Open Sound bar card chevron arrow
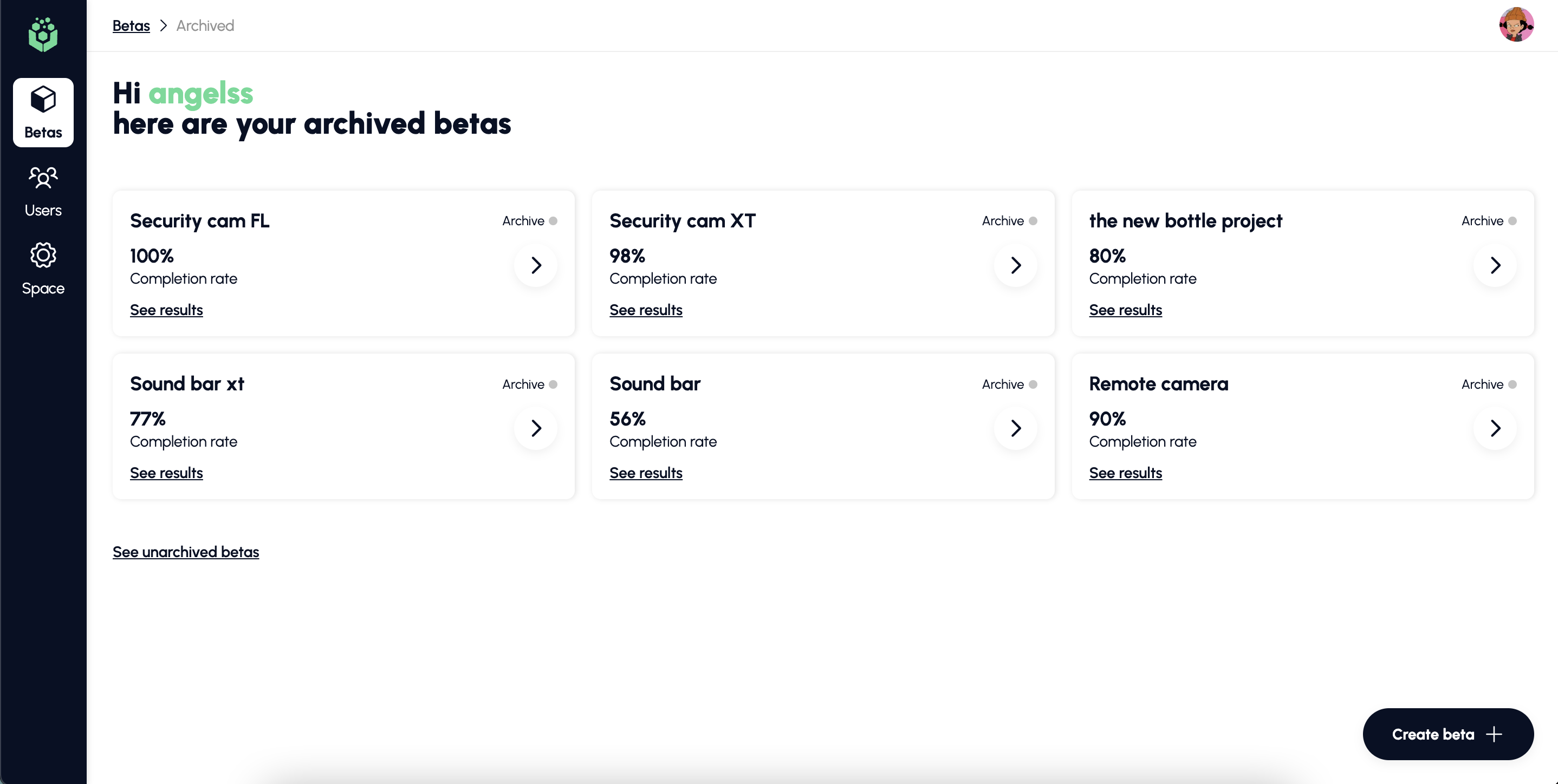This screenshot has height=784, width=1558. tap(1016, 428)
